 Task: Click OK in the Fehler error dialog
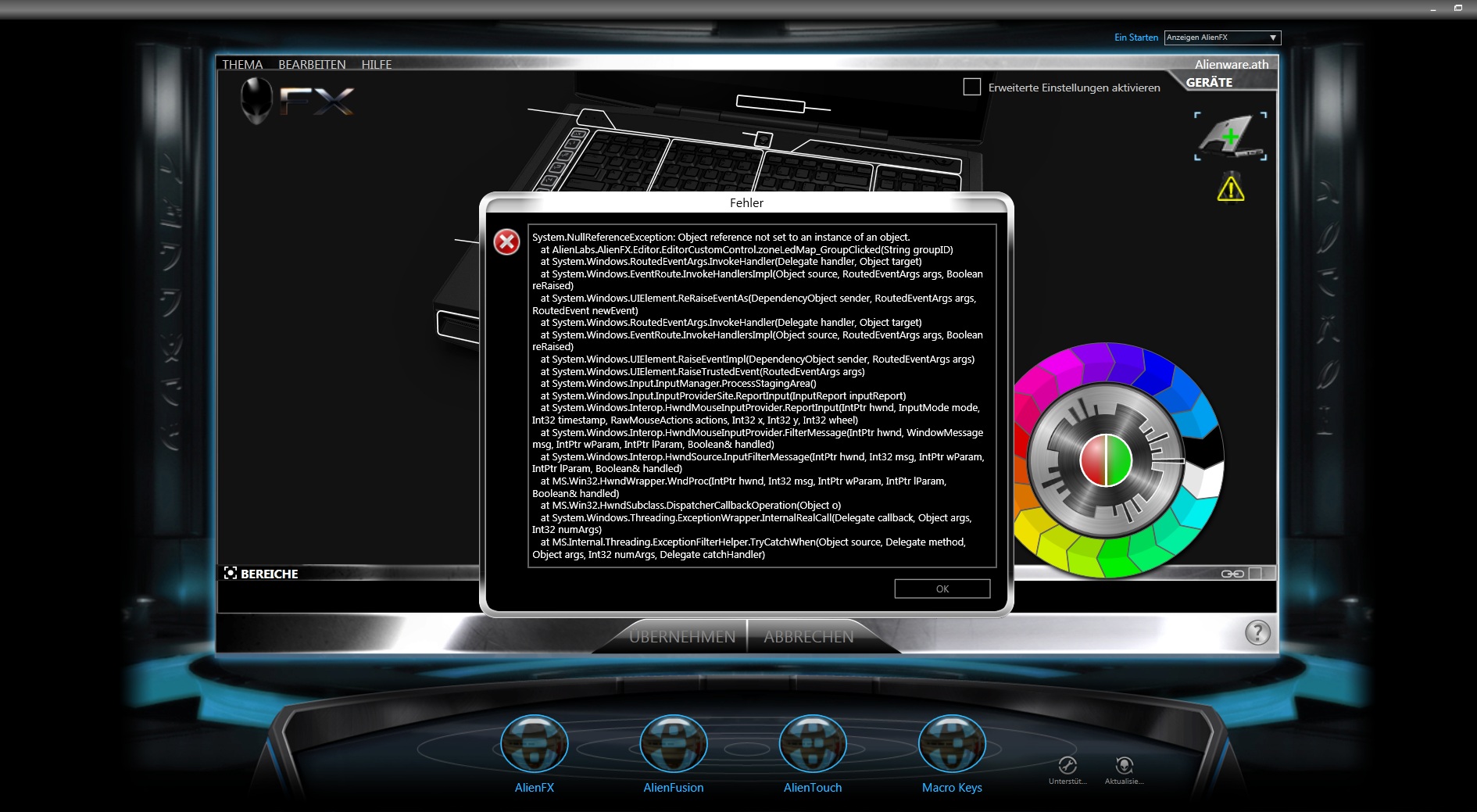[x=942, y=588]
